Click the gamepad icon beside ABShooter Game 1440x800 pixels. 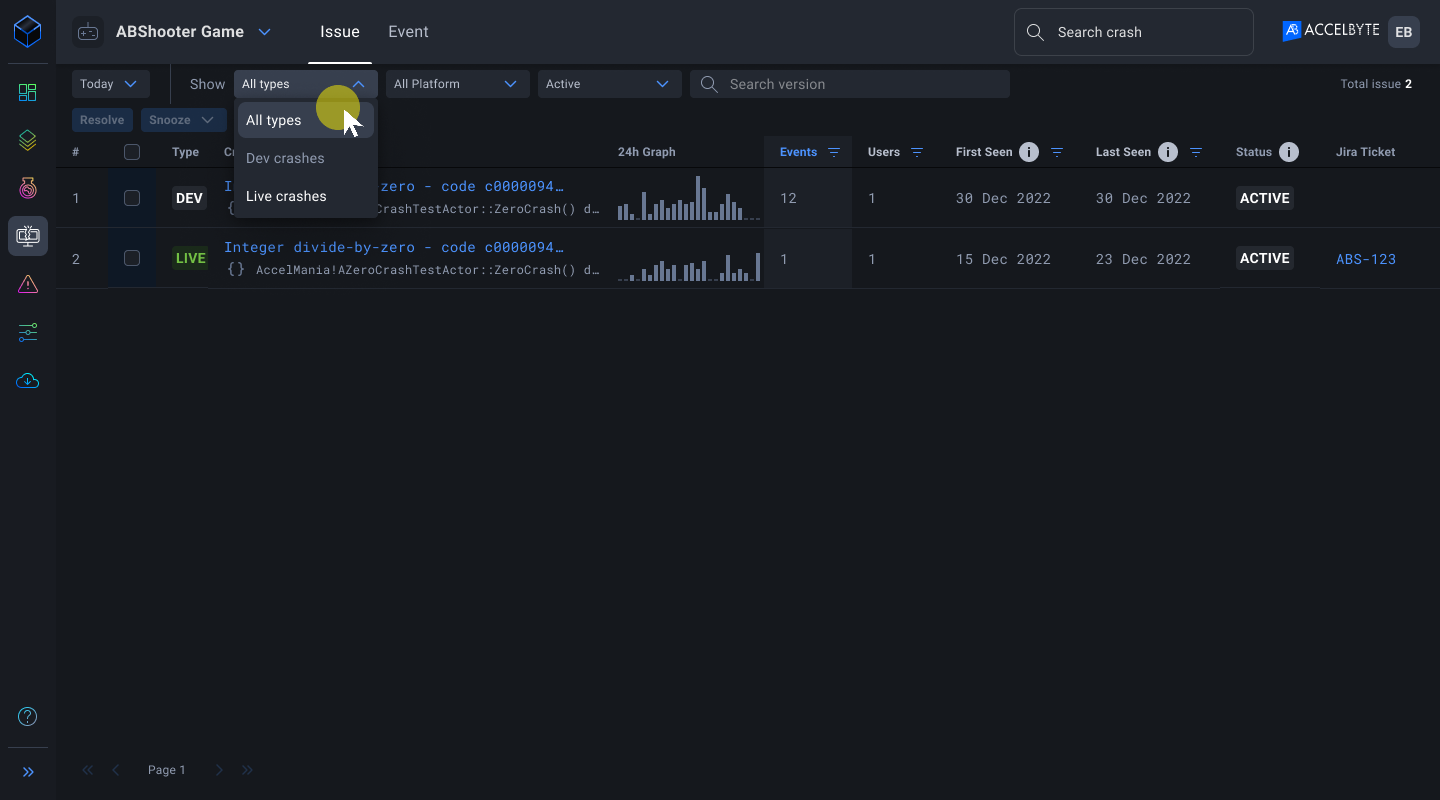[88, 32]
